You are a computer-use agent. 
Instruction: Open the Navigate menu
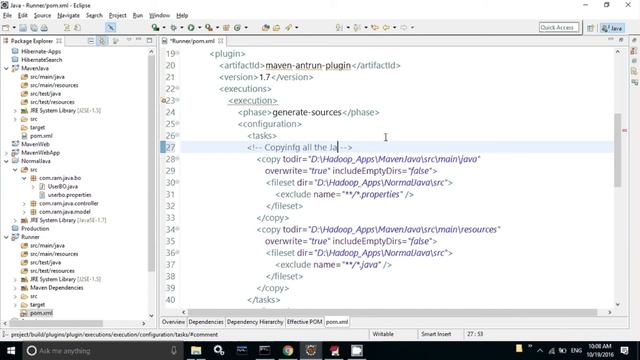click(x=68, y=16)
